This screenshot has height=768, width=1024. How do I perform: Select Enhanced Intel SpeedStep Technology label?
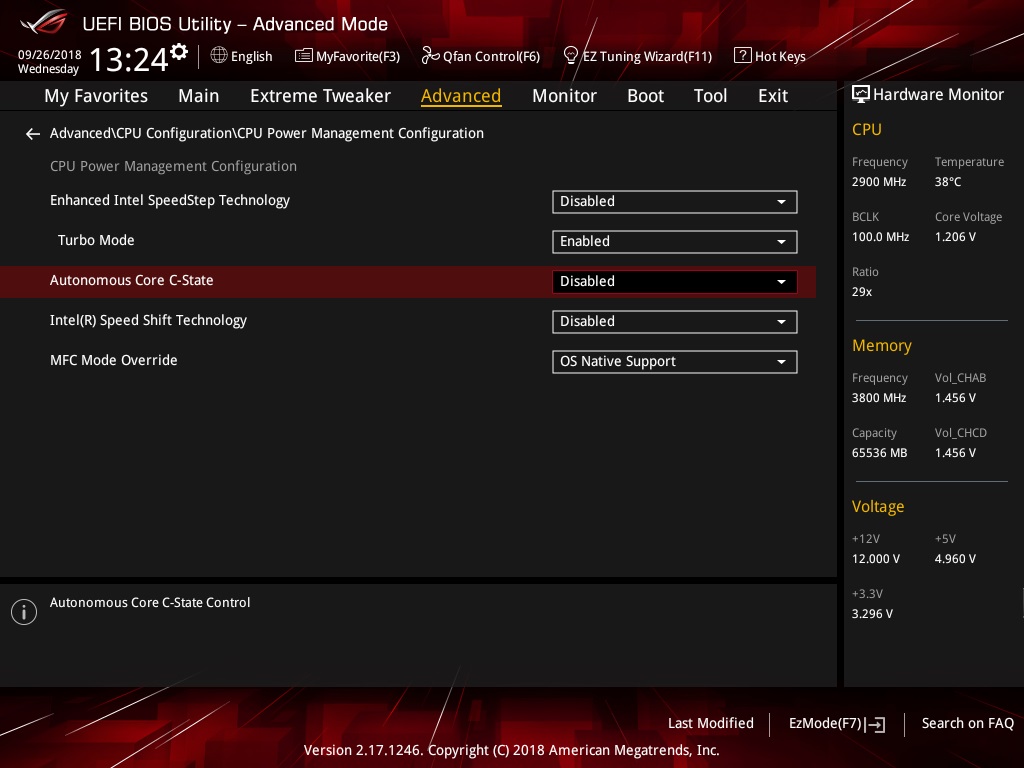point(170,200)
